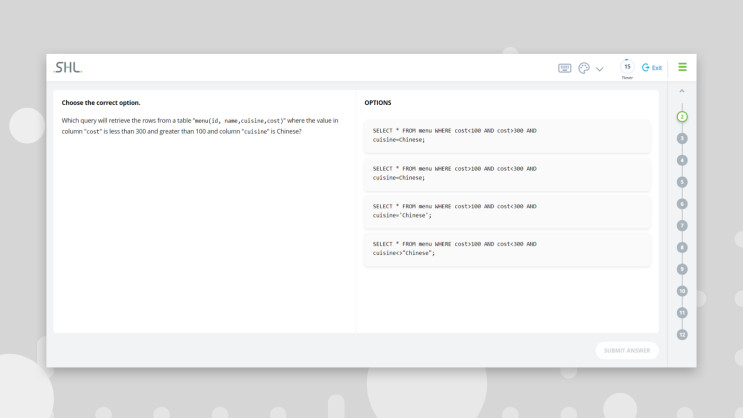Jump to question 3 marker
This screenshot has width=743, height=418.
682,138
